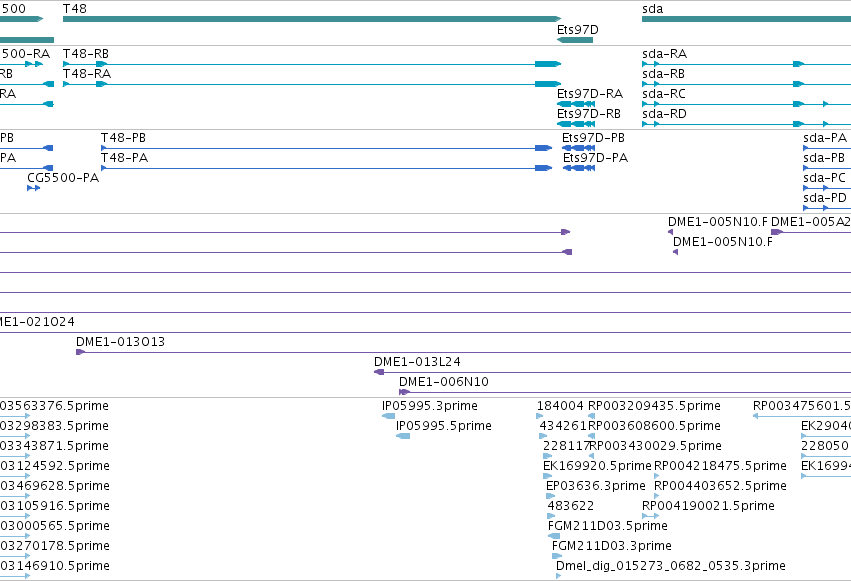851x581 pixels.
Task: Click the DME1-006N10 arrow glyph
Action: (x=404, y=392)
